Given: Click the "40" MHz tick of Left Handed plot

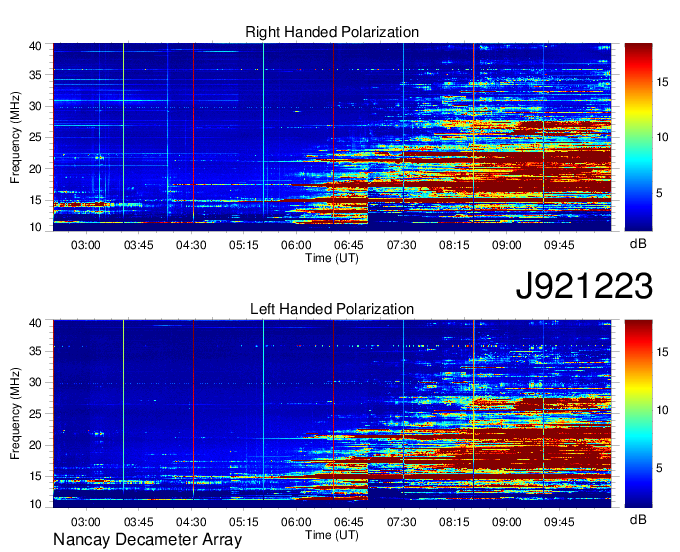Looking at the screenshot, I should (35, 323).
